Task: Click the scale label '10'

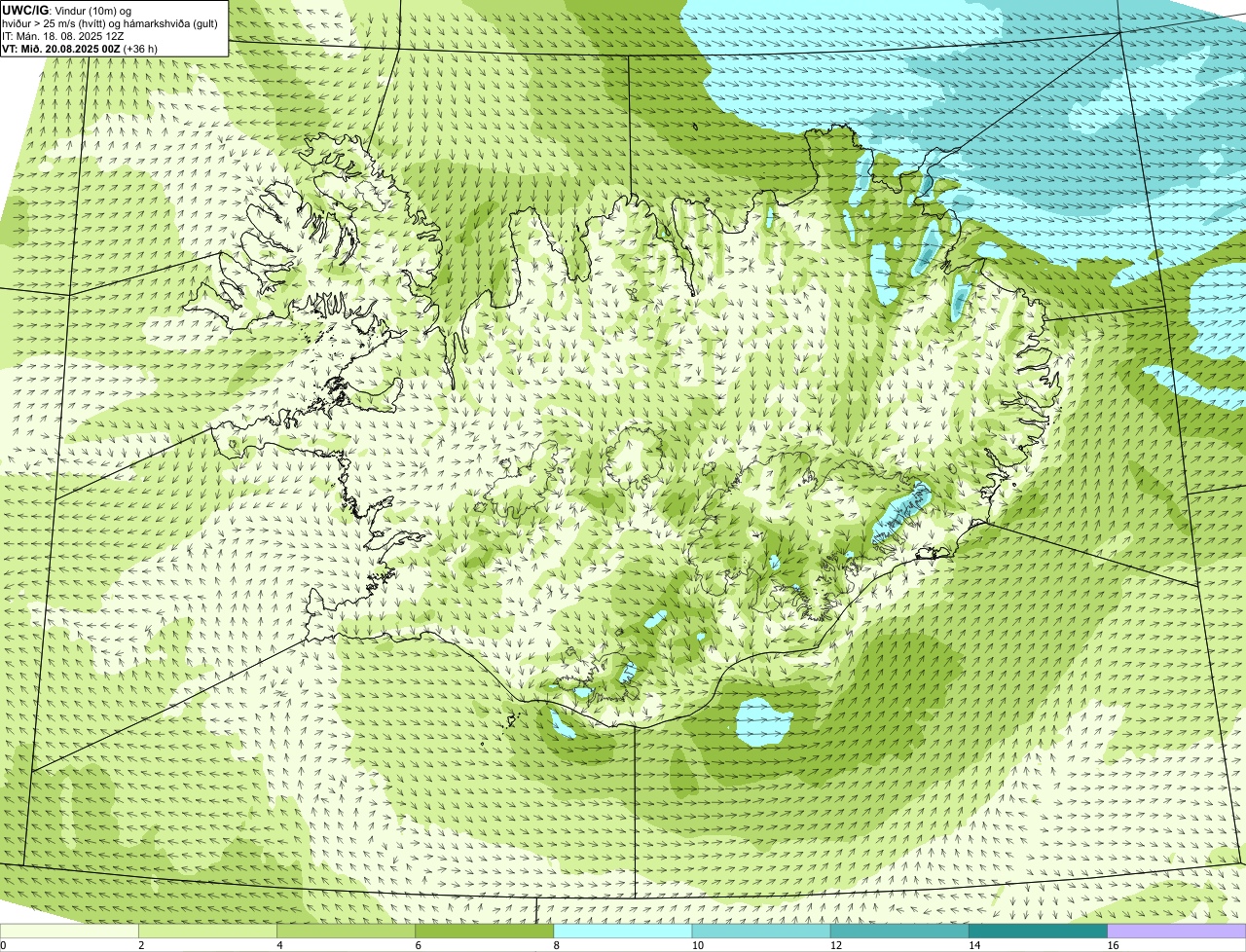Action: (697, 945)
